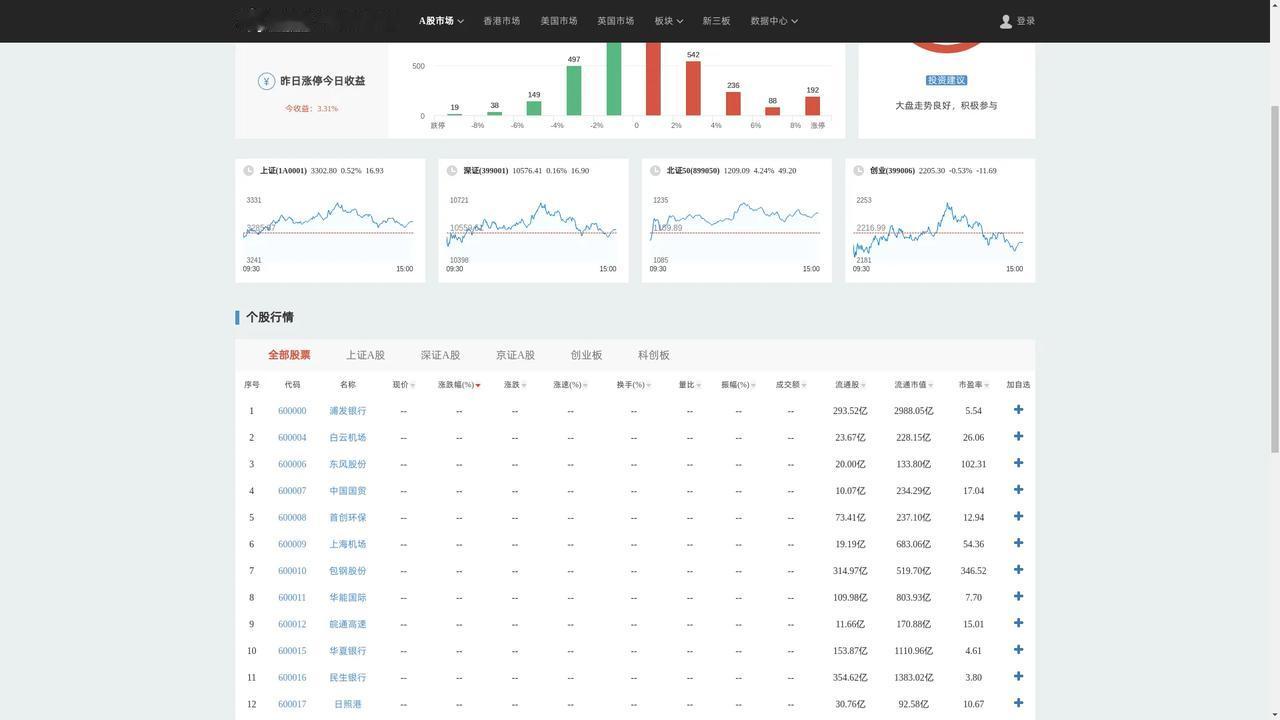Open the 华能国际 stock name link
This screenshot has height=720, width=1280.
[x=348, y=598]
